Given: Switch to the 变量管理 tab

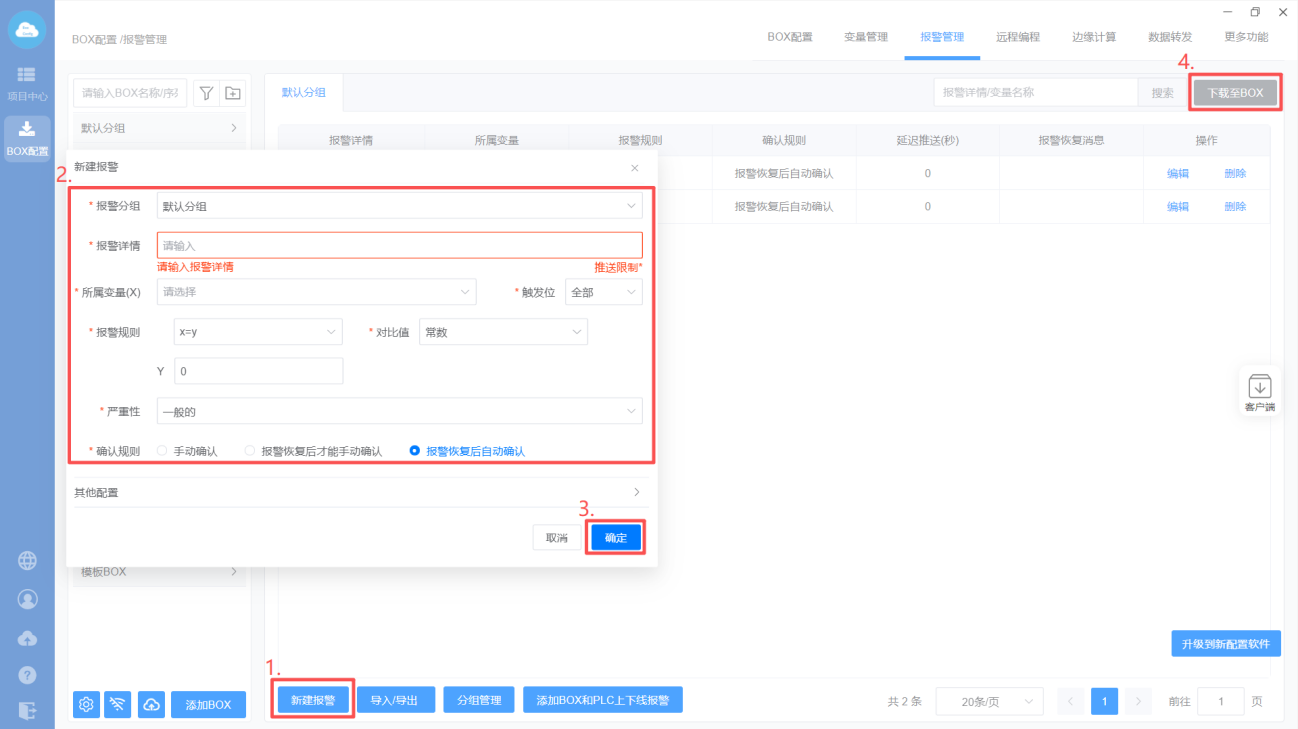Looking at the screenshot, I should click(x=865, y=37).
